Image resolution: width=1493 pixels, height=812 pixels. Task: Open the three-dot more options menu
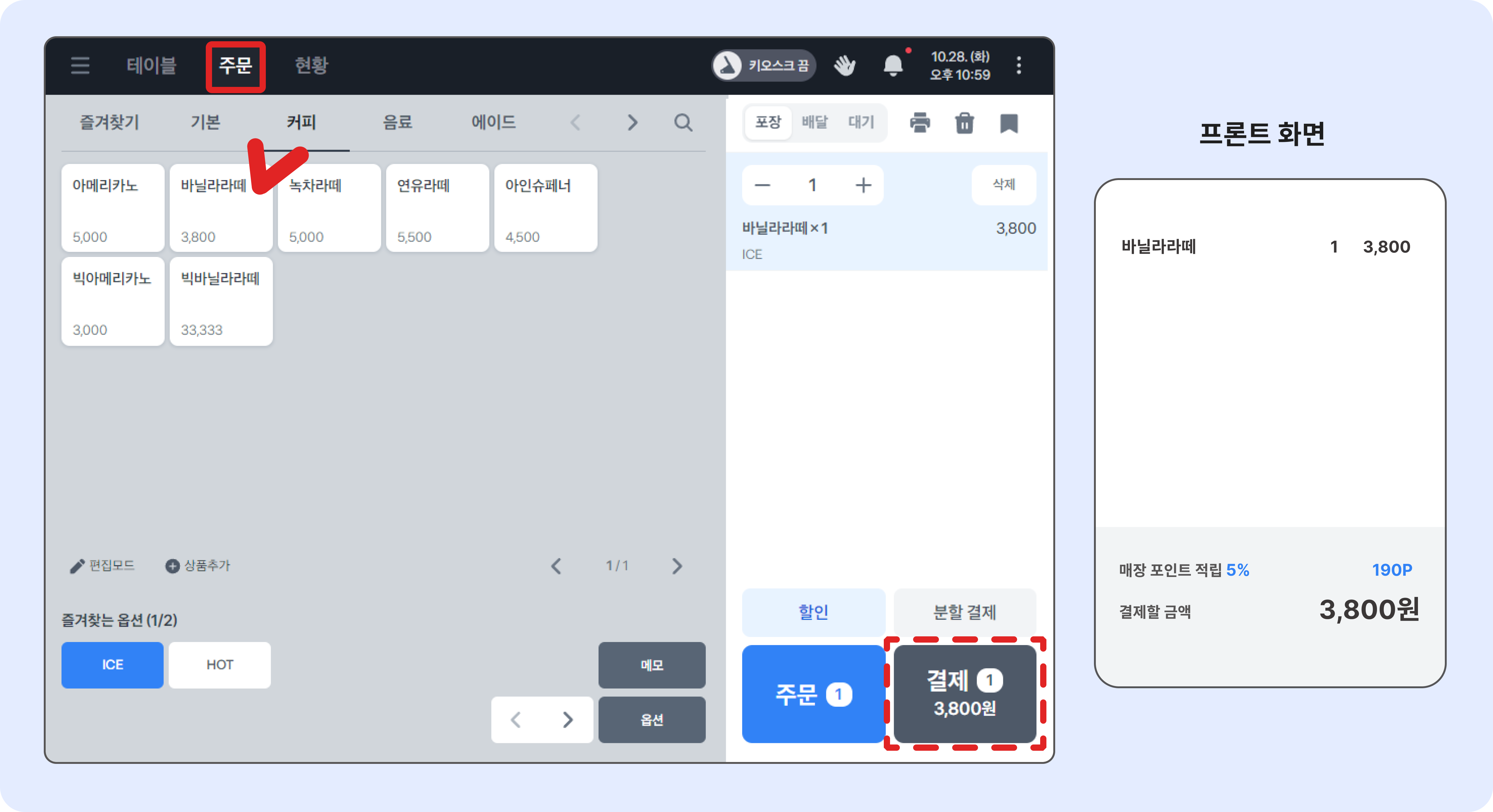pyautogui.click(x=1019, y=65)
